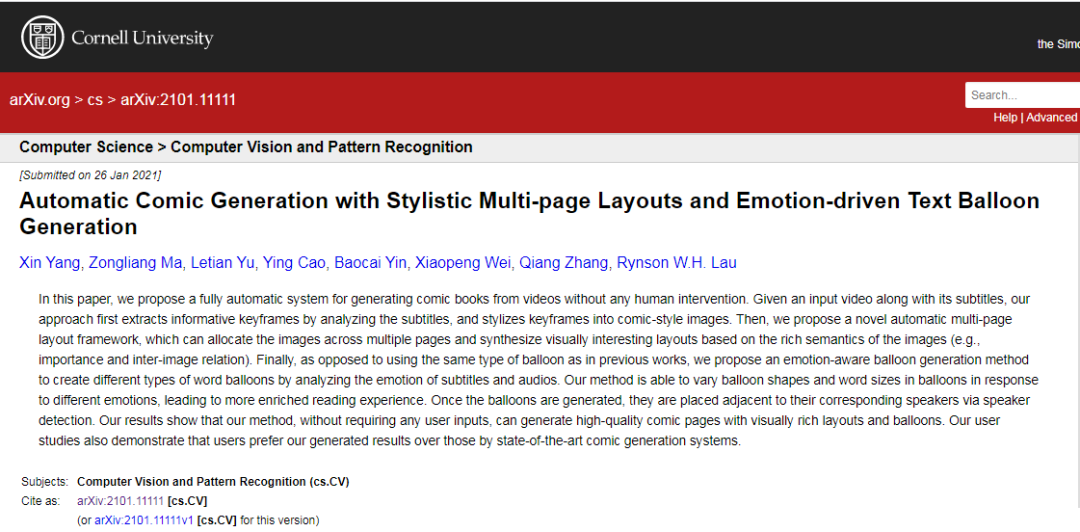Click the 'Subjects:' label

tap(45, 482)
